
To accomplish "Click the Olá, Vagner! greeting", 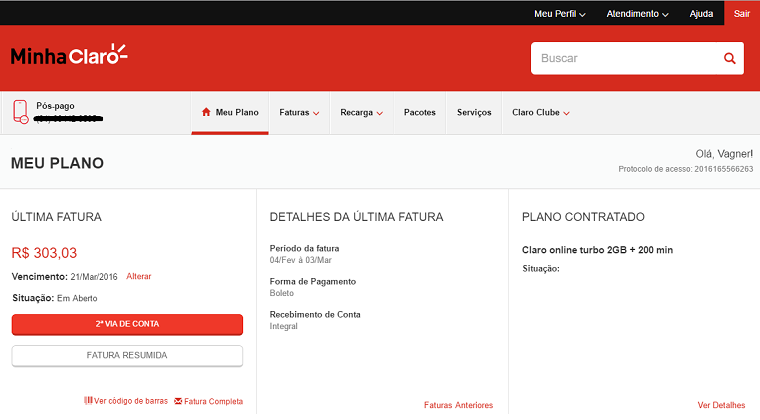I will click(724, 154).
